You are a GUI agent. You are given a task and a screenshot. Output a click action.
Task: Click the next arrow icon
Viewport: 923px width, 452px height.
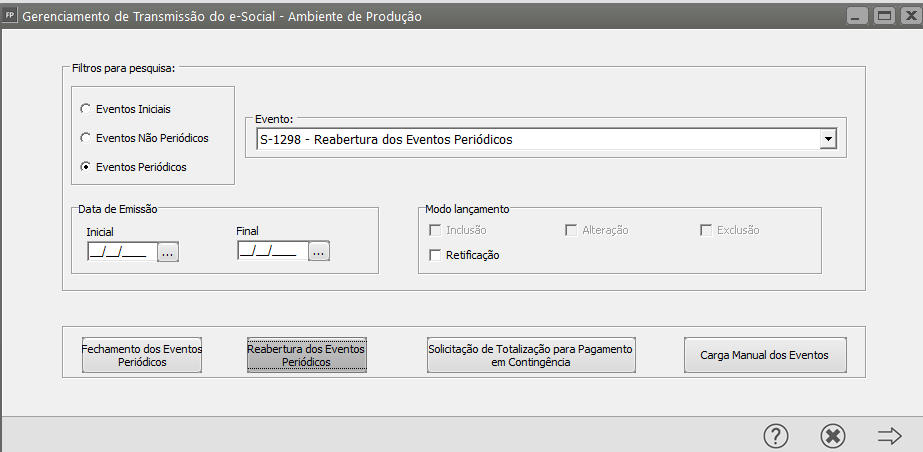point(889,435)
